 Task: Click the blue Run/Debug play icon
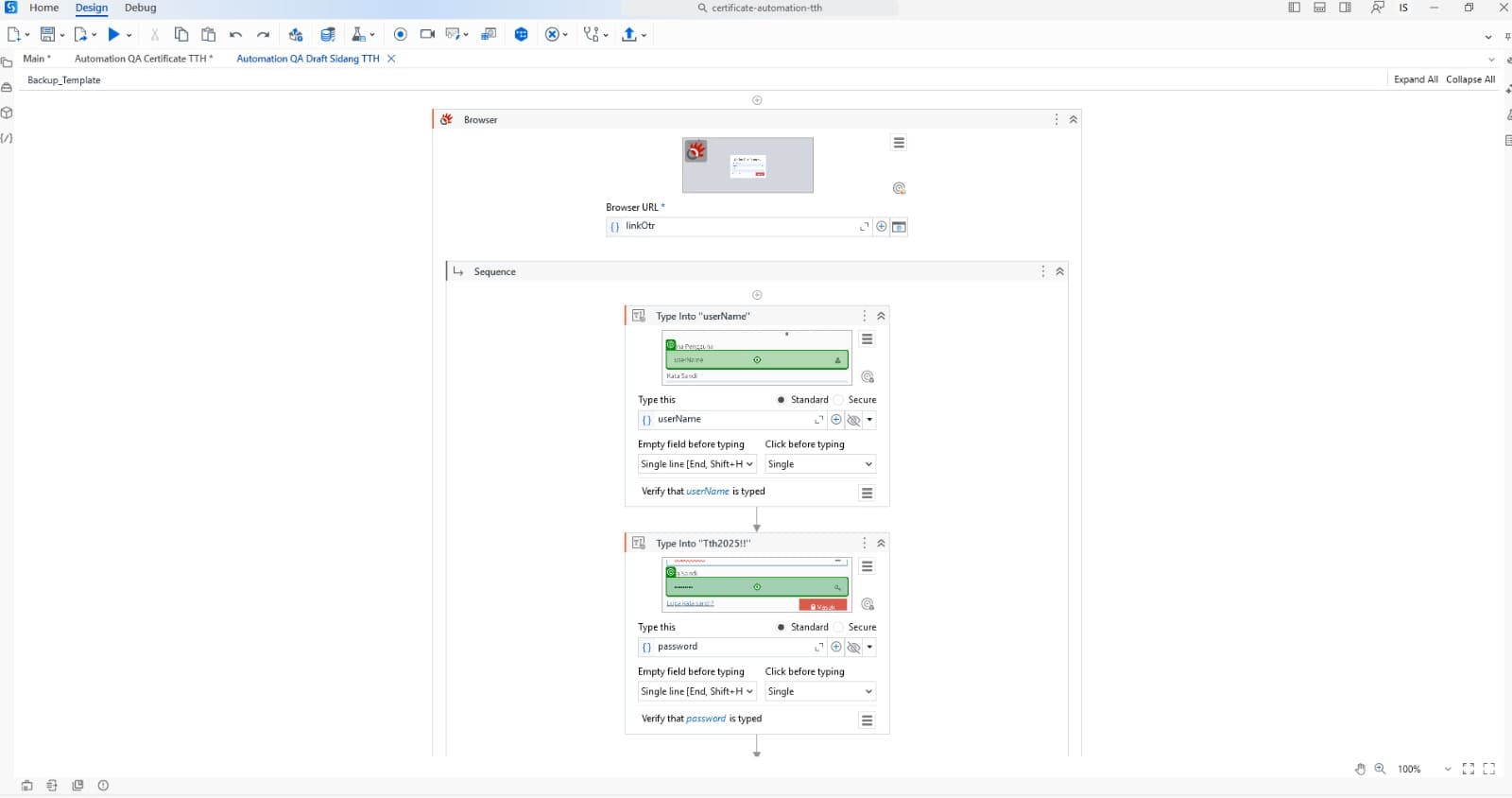click(x=113, y=34)
